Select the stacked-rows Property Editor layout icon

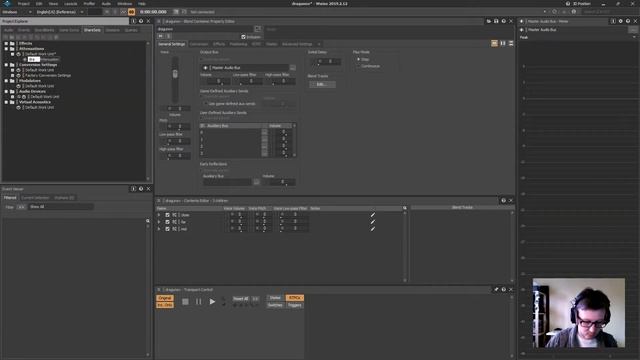pyautogui.click(x=511, y=43)
